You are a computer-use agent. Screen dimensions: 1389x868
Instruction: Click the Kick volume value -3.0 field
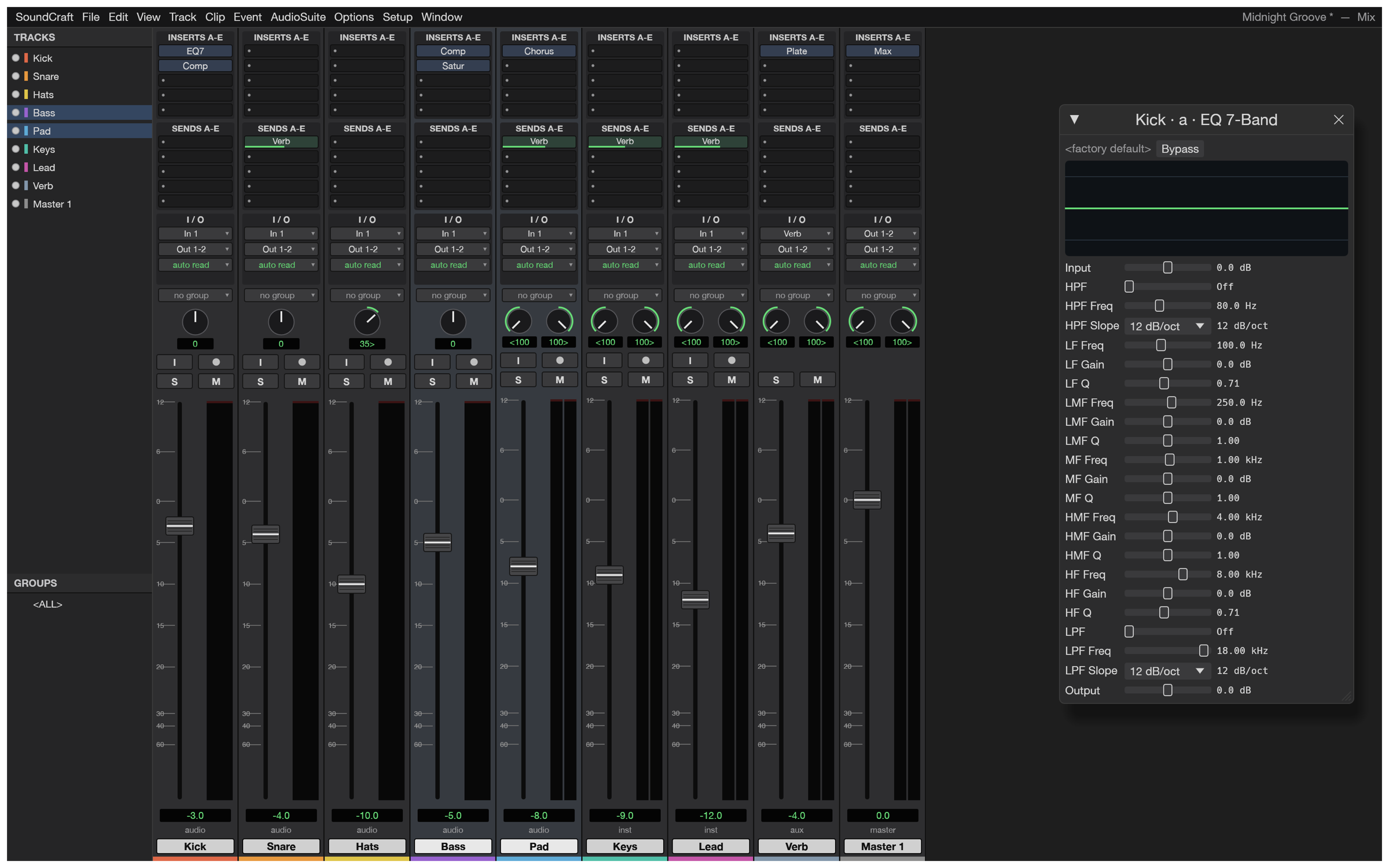(195, 815)
